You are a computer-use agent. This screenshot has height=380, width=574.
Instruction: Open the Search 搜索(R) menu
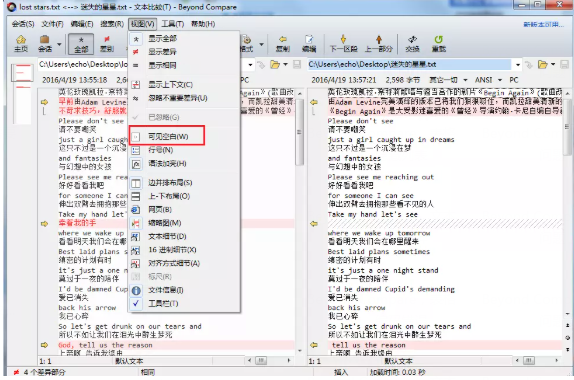pos(112,24)
